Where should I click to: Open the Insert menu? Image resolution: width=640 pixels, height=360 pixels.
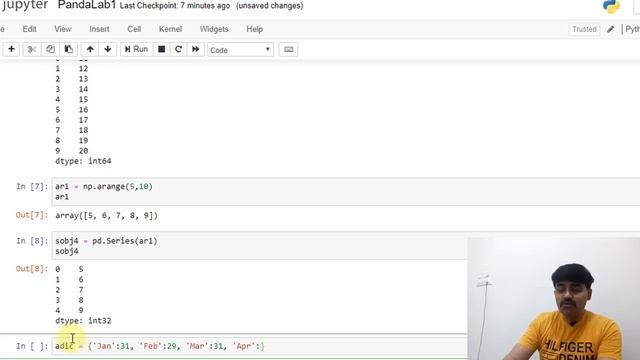pyautogui.click(x=99, y=29)
